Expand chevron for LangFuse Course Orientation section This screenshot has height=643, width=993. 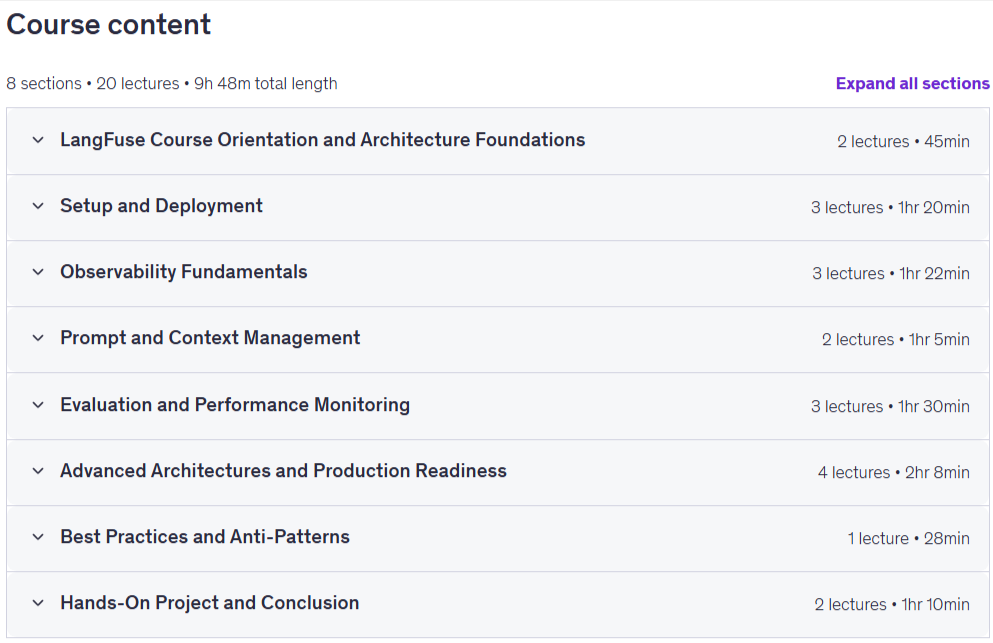(x=38, y=140)
